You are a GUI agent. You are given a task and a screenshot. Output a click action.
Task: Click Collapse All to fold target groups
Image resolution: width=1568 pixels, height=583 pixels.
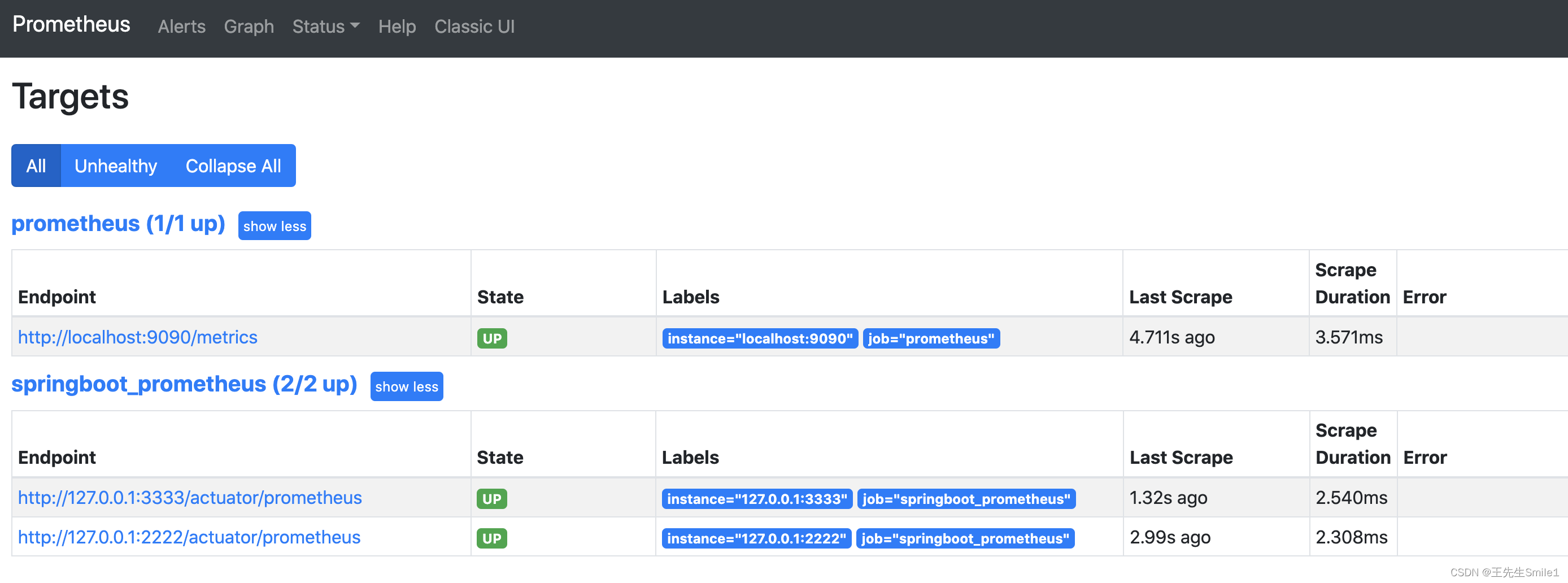point(233,165)
